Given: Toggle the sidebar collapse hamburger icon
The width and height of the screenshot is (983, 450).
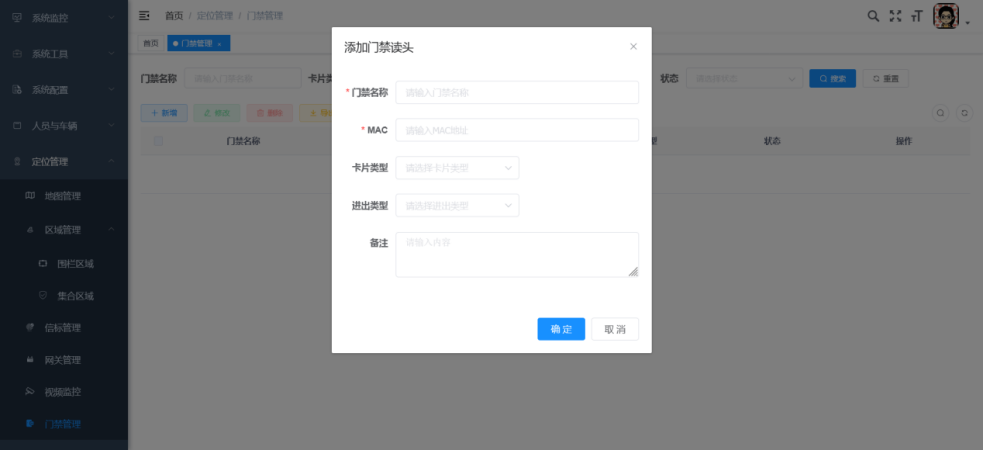Looking at the screenshot, I should pos(144,16).
